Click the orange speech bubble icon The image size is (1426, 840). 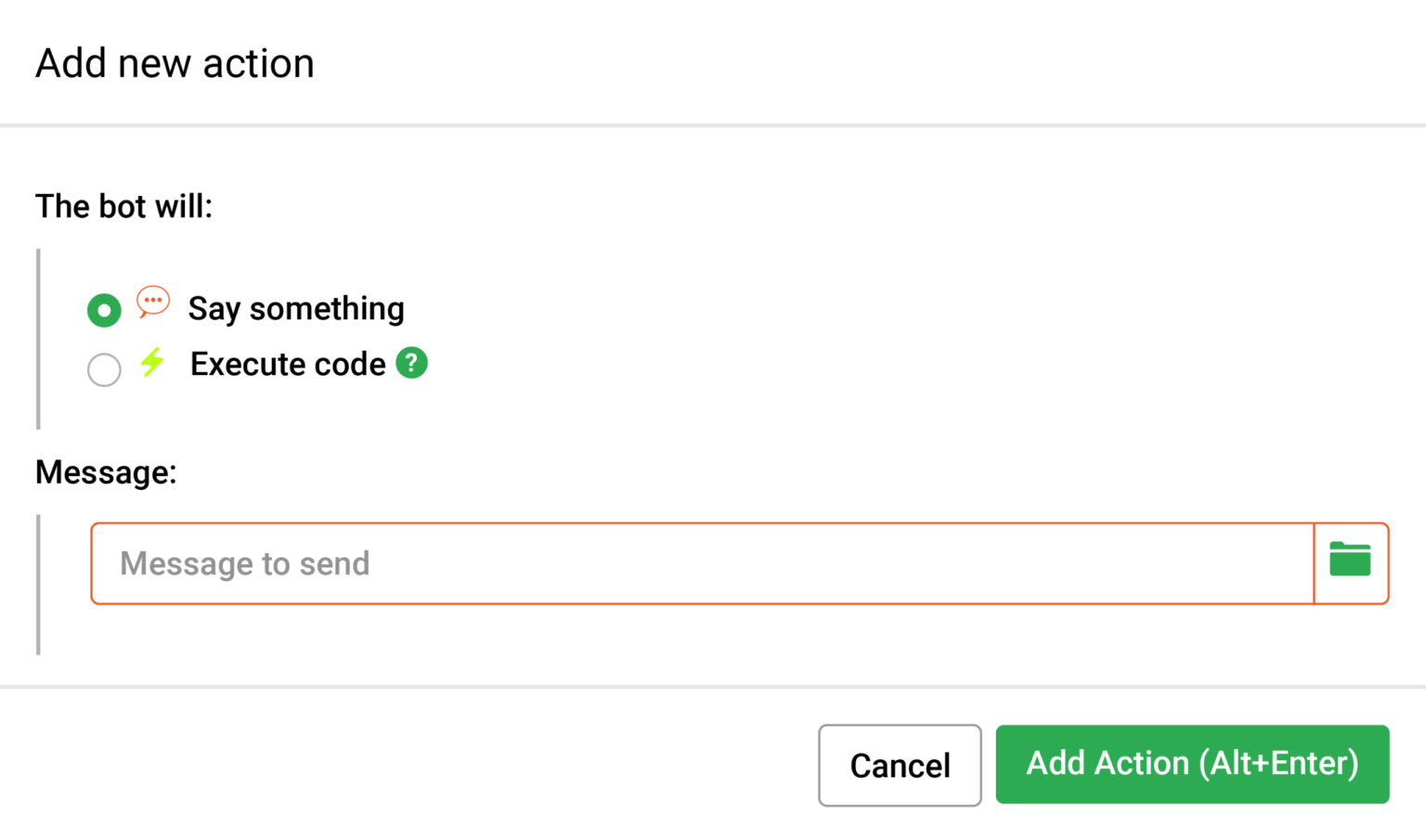(153, 302)
